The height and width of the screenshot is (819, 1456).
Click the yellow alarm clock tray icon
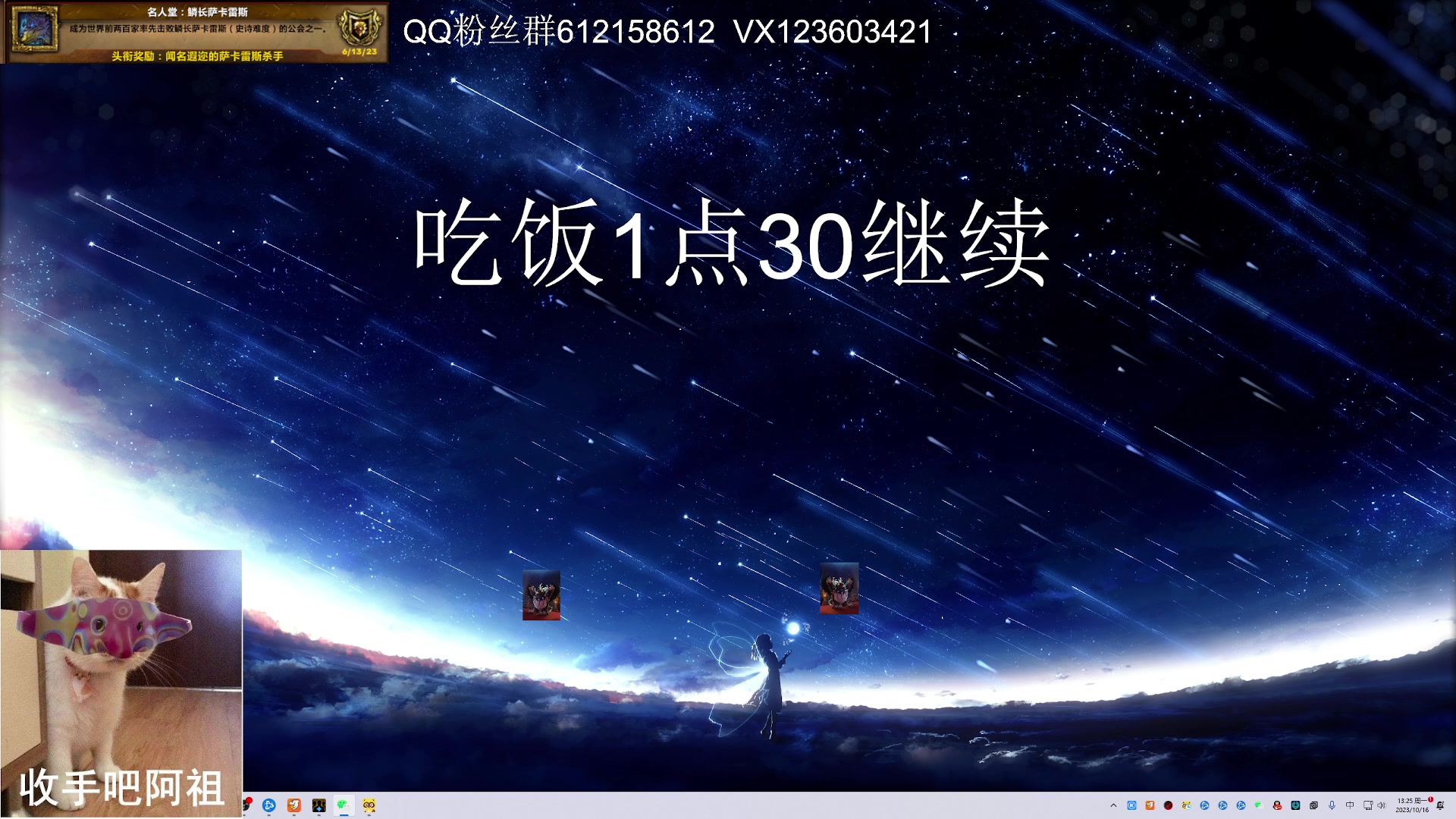pos(1186,805)
